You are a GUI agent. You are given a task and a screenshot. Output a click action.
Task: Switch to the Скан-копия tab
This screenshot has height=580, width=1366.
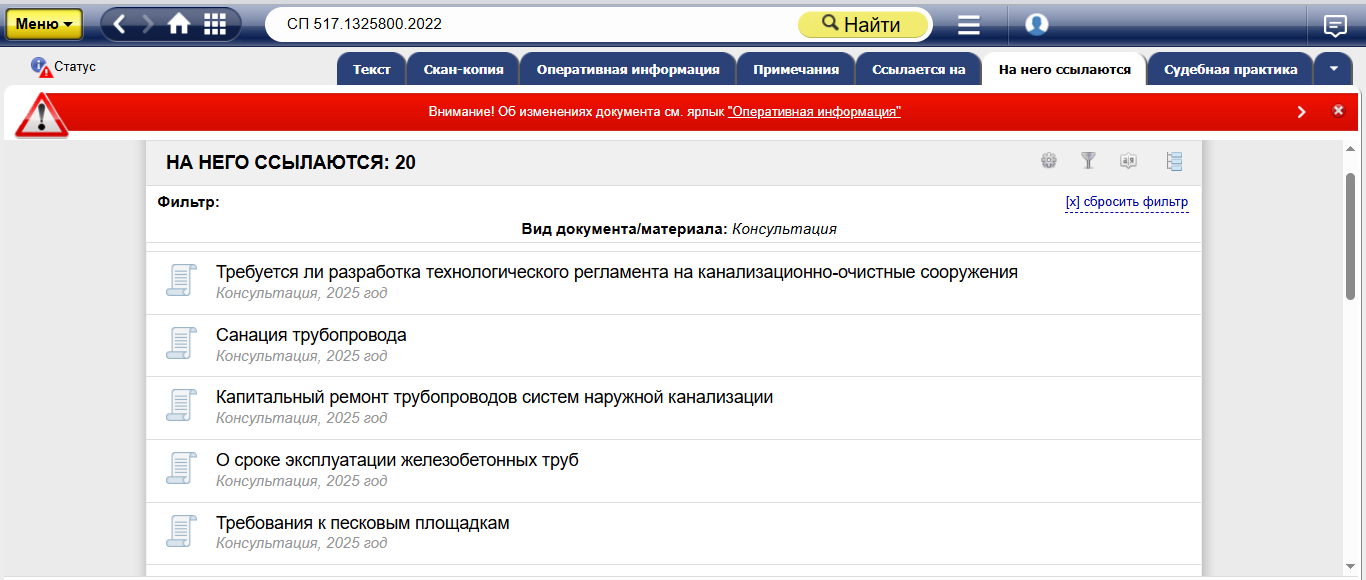click(x=463, y=70)
